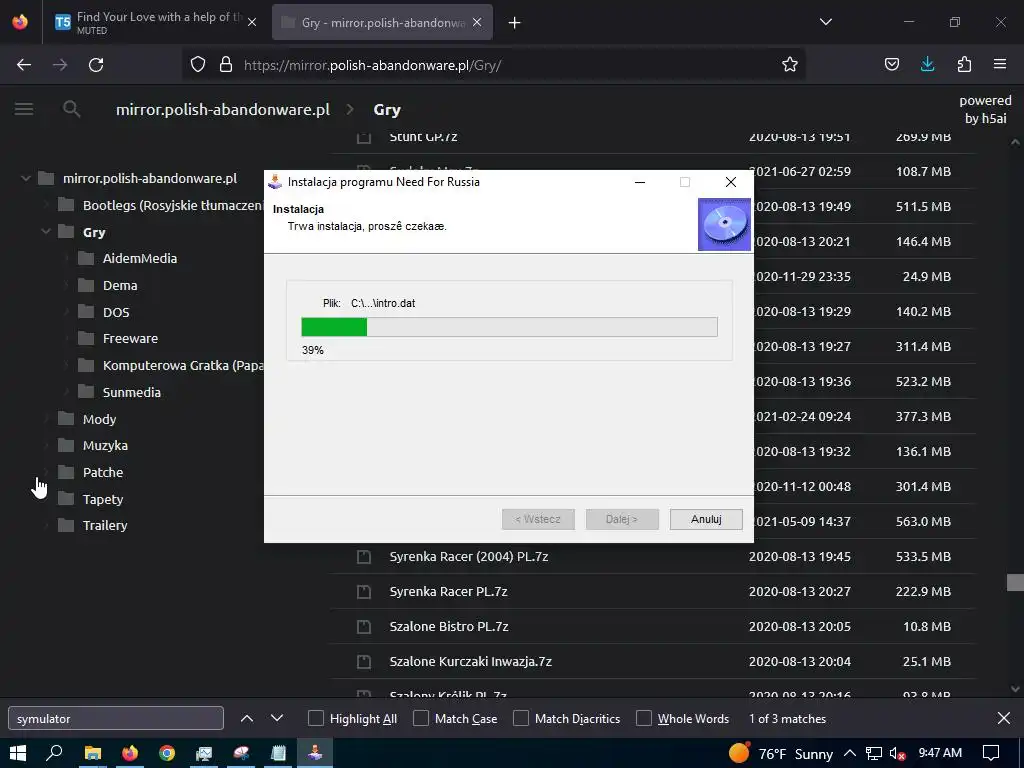Image resolution: width=1024 pixels, height=768 pixels.
Task: Show hidden system tray icons
Action: (850, 753)
